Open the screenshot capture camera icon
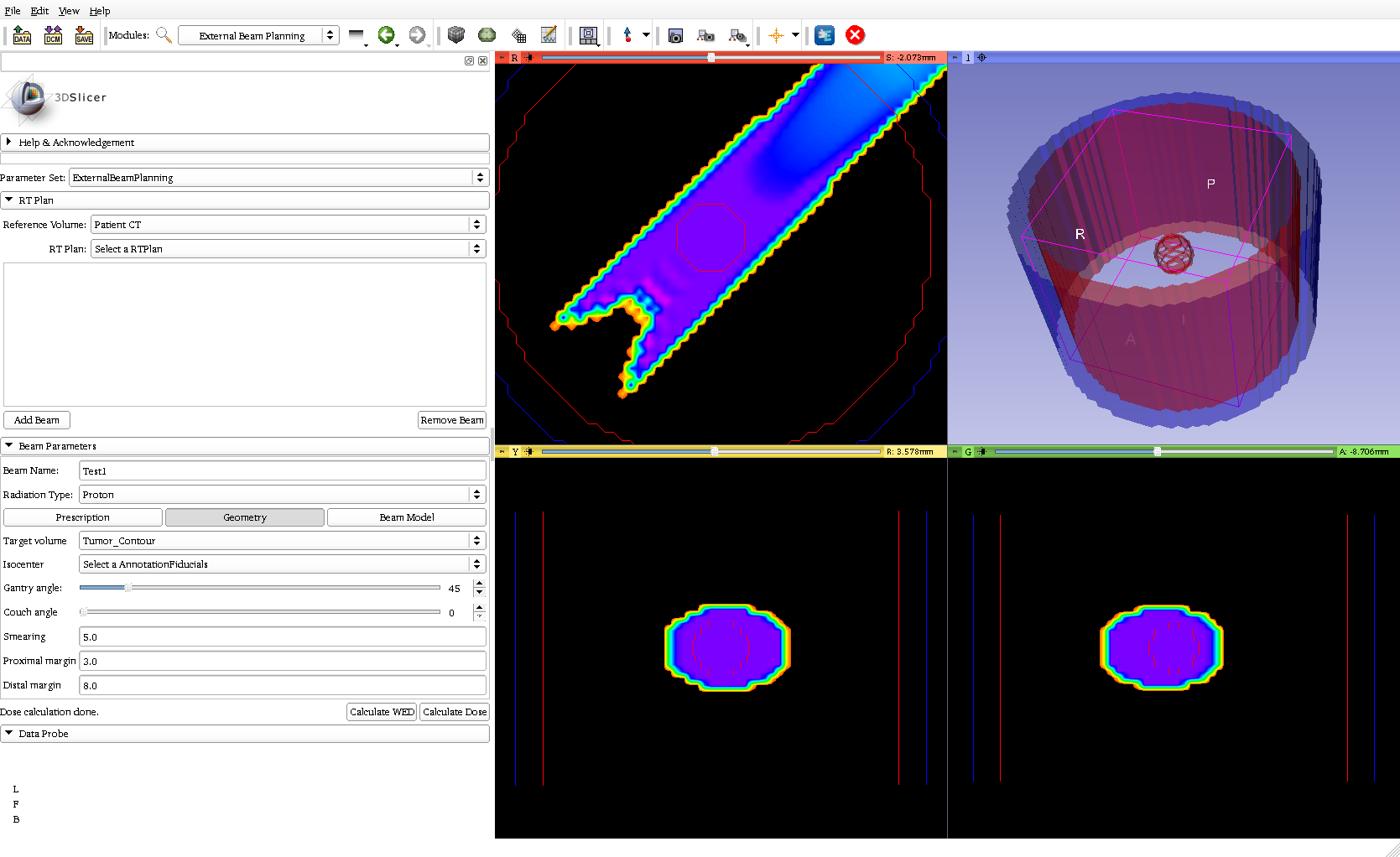Image resolution: width=1400 pixels, height=857 pixels. point(675,35)
